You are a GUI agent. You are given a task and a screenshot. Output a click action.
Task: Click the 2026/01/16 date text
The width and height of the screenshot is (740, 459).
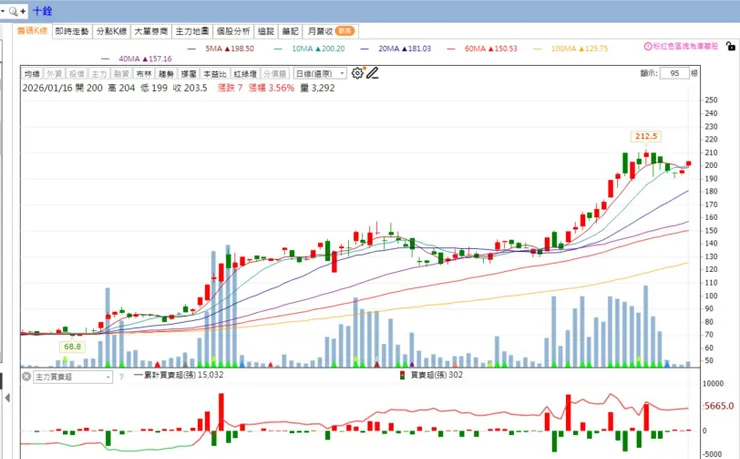[x=46, y=88]
